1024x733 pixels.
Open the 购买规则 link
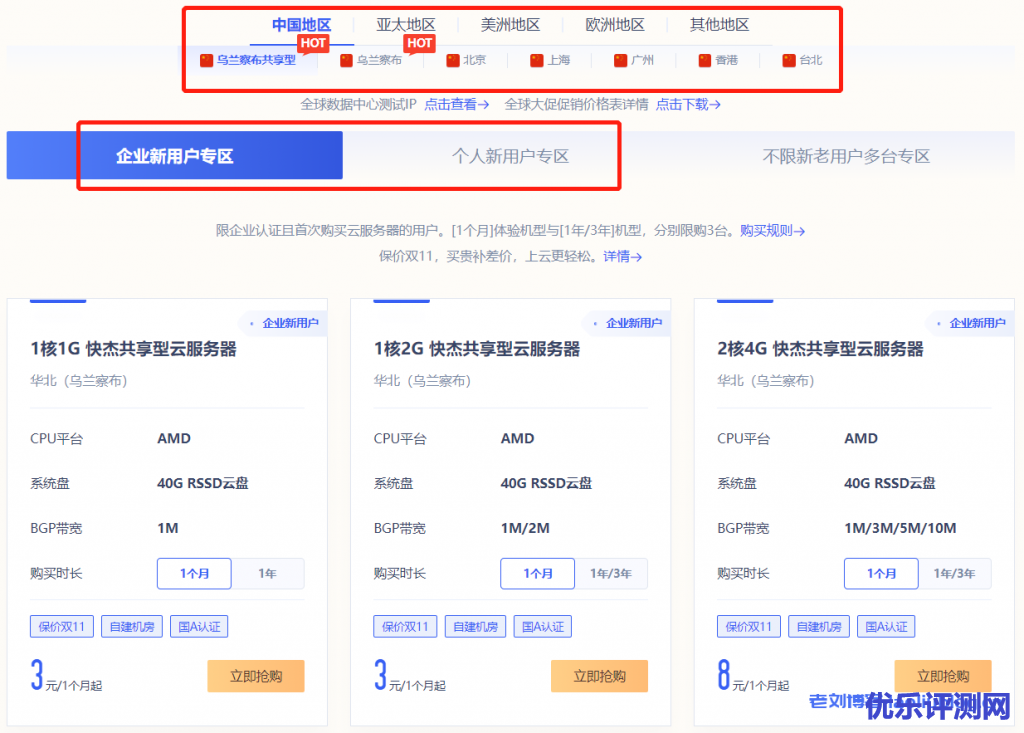772,231
